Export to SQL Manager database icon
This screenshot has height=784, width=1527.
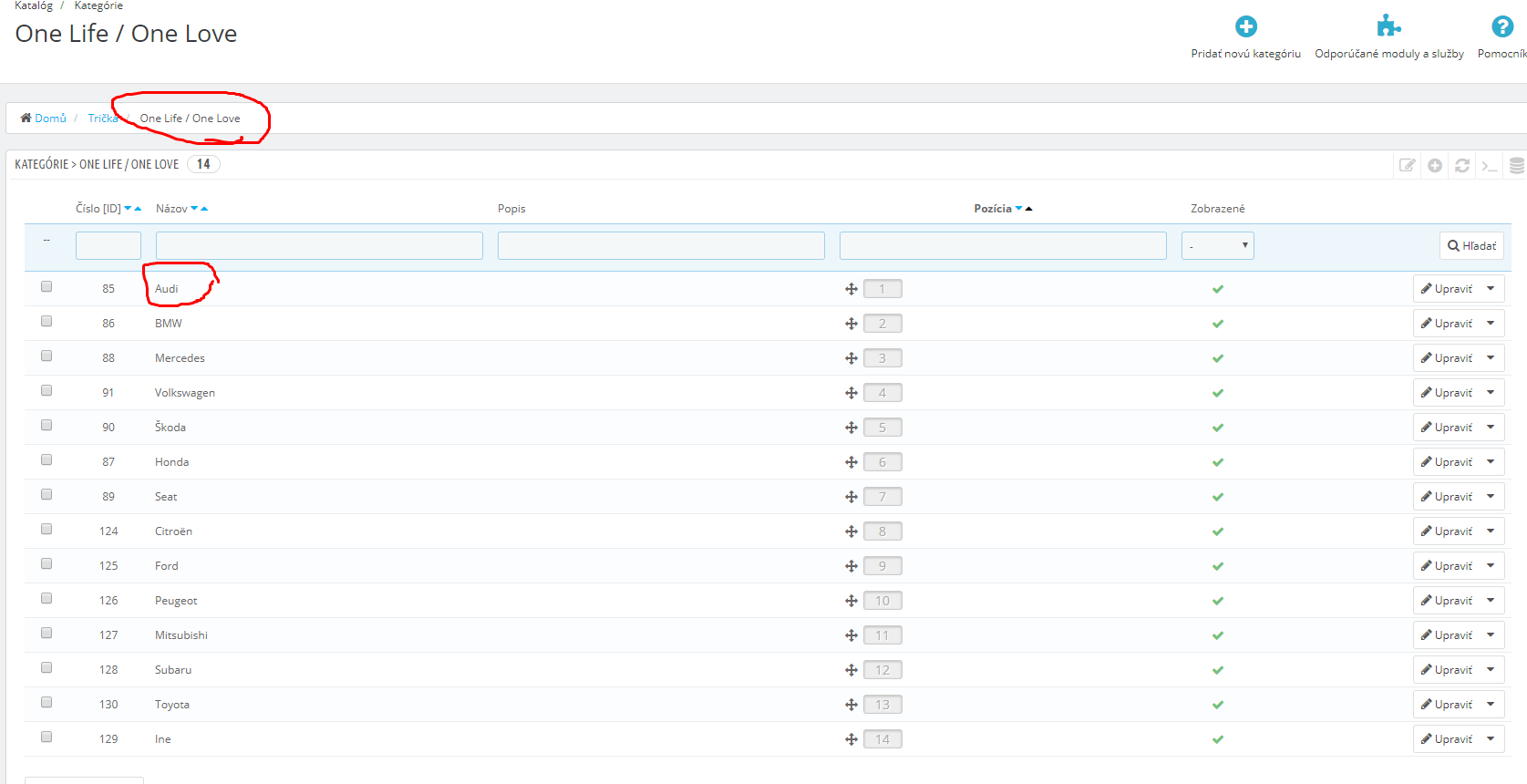click(1516, 165)
